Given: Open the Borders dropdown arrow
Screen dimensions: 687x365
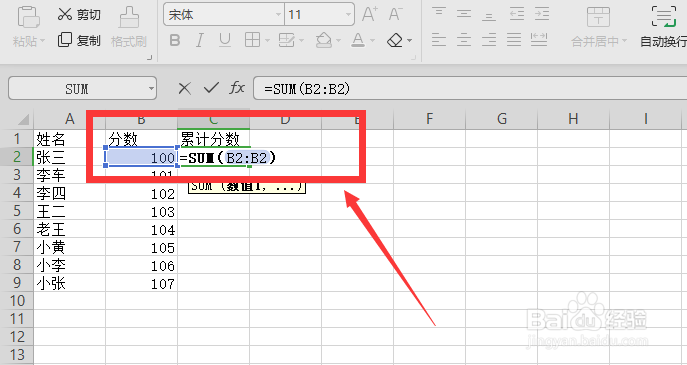Looking at the screenshot, I should [x=266, y=41].
